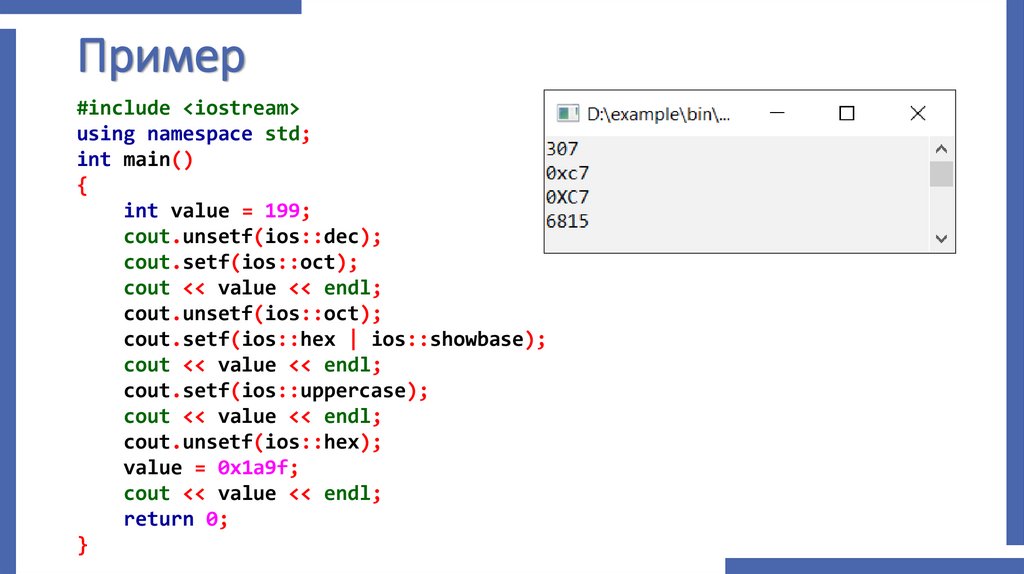This screenshot has width=1024, height=574.
Task: Click the console scrollbar thumb
Action: (941, 174)
